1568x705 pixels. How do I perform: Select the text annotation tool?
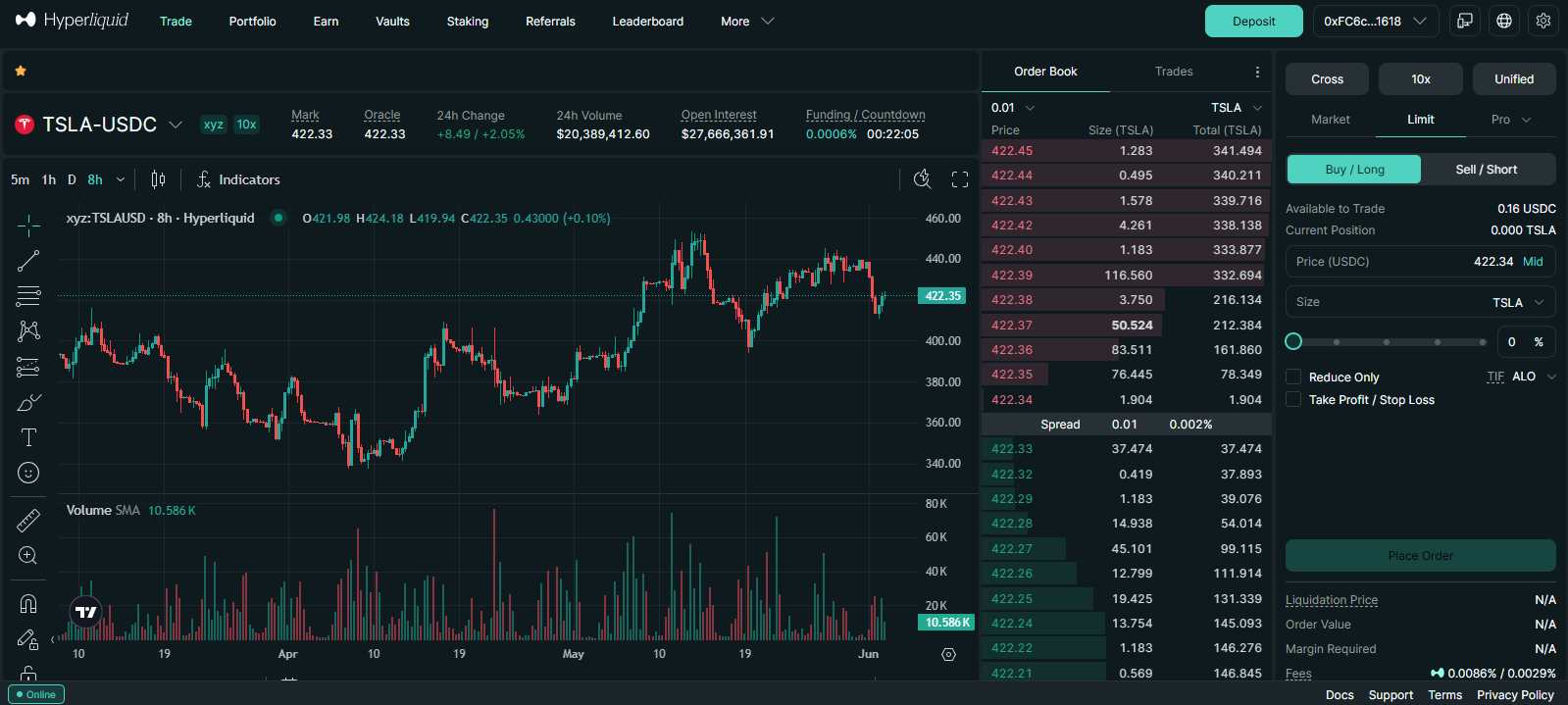(x=28, y=437)
